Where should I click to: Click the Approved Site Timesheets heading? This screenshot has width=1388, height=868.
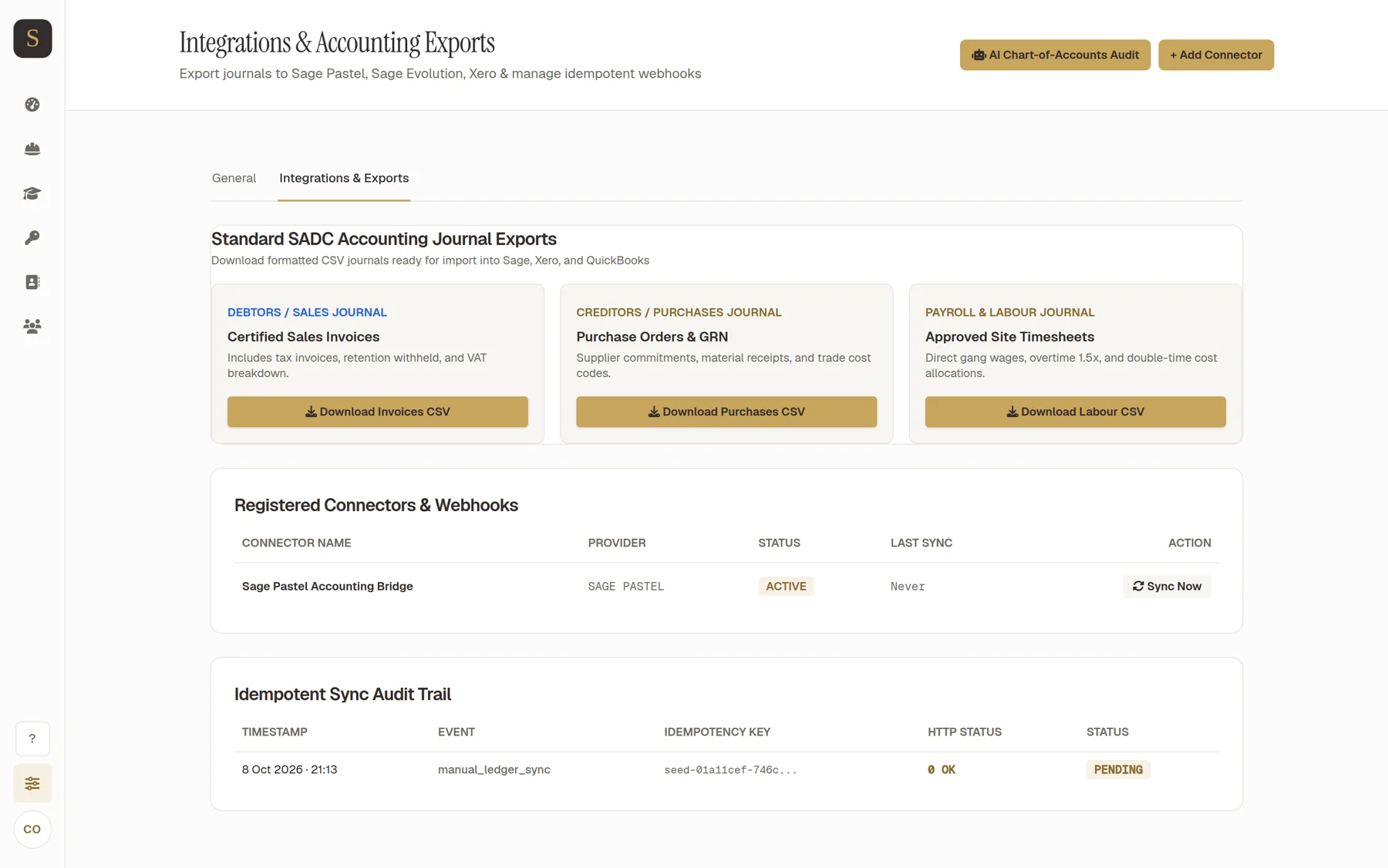pos(1009,337)
